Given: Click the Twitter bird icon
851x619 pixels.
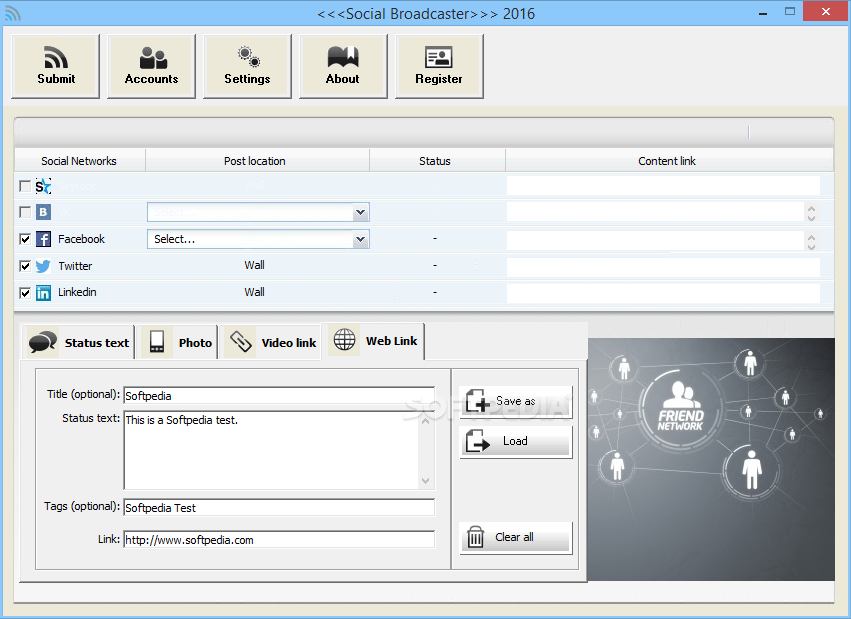Looking at the screenshot, I should (43, 266).
